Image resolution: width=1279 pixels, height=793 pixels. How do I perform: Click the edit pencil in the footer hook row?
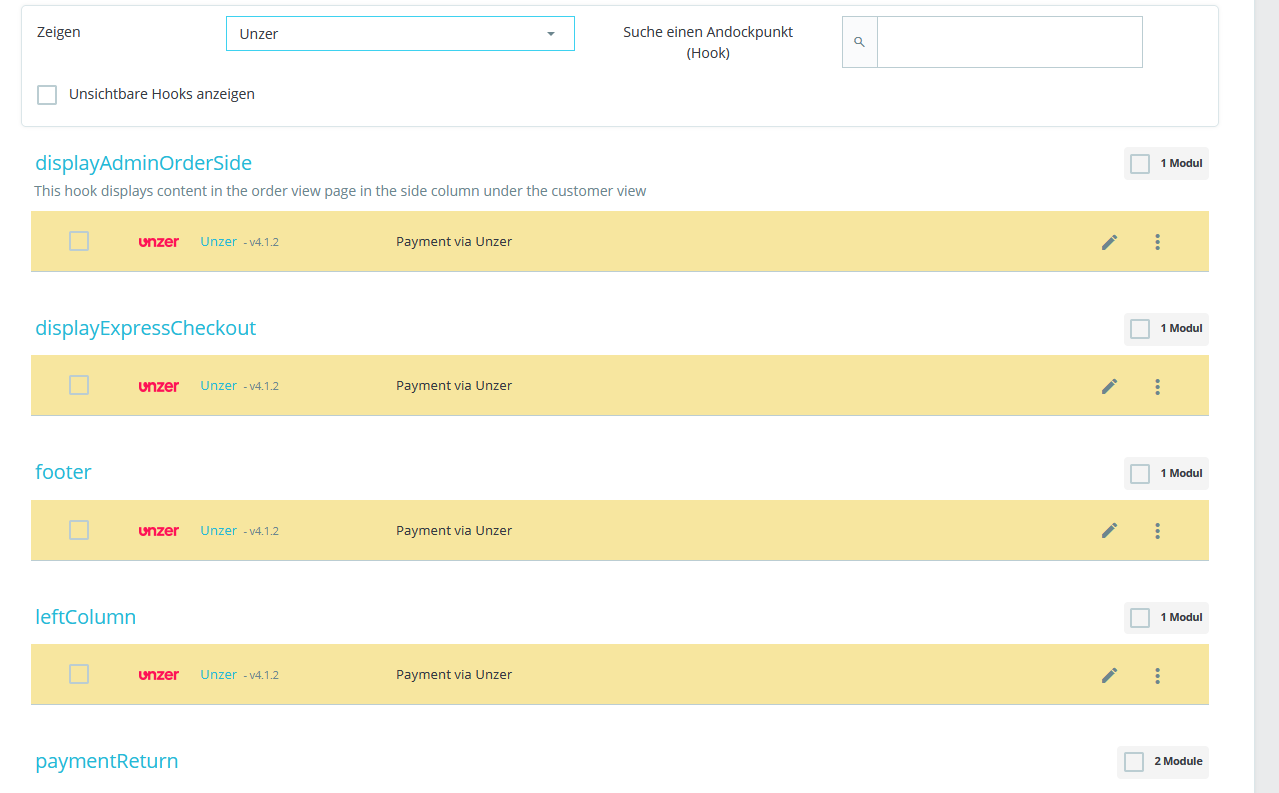pos(1109,531)
